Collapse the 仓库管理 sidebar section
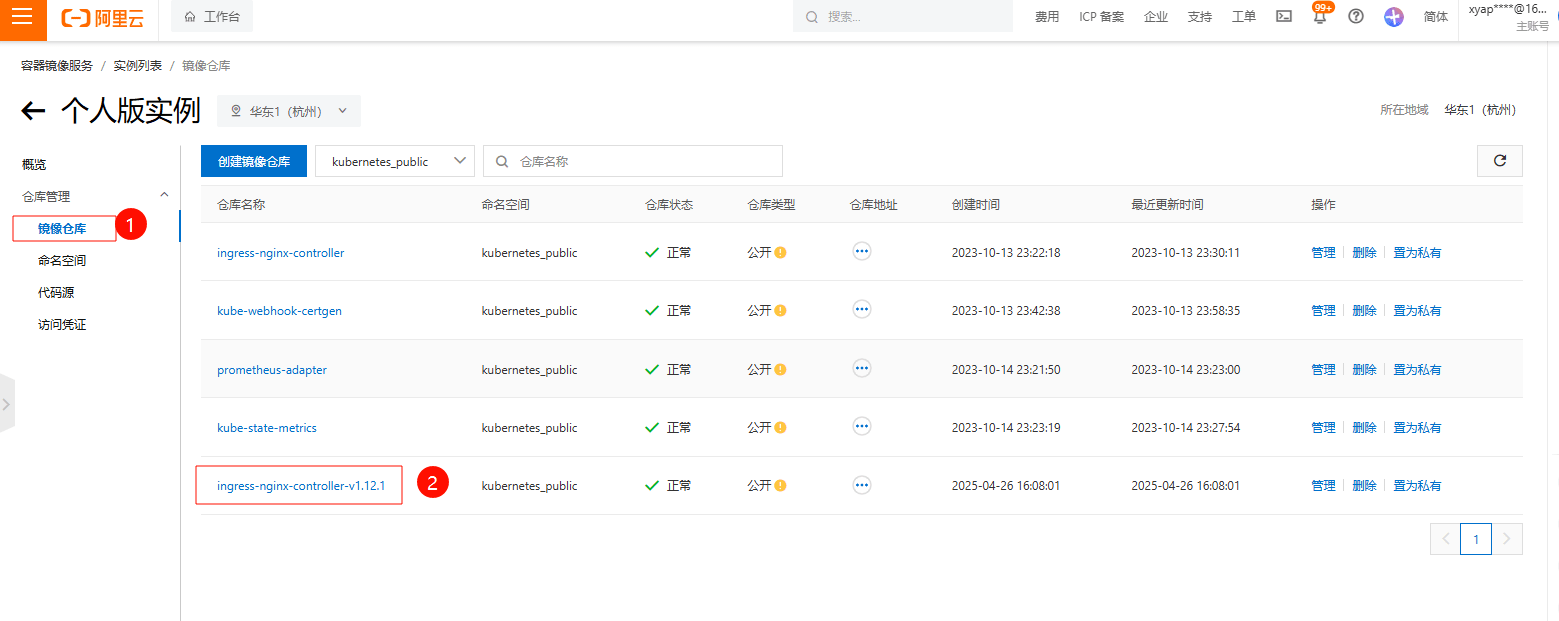Screen dimensions: 1559x621 click(164, 196)
